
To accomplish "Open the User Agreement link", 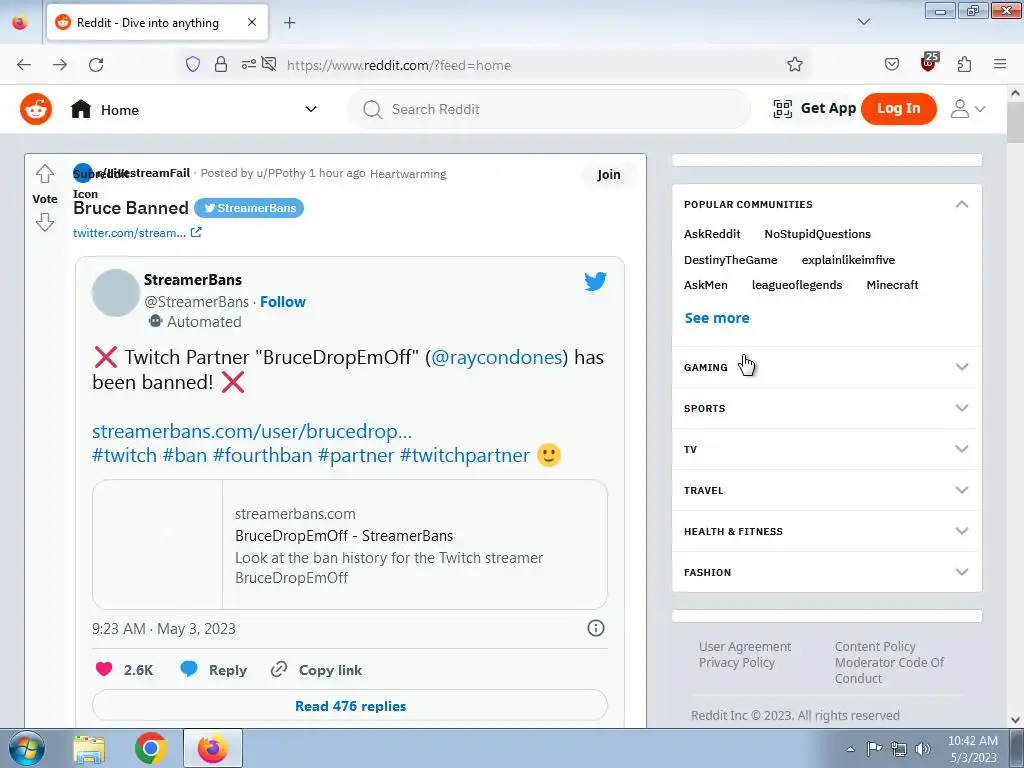I will [x=744, y=647].
